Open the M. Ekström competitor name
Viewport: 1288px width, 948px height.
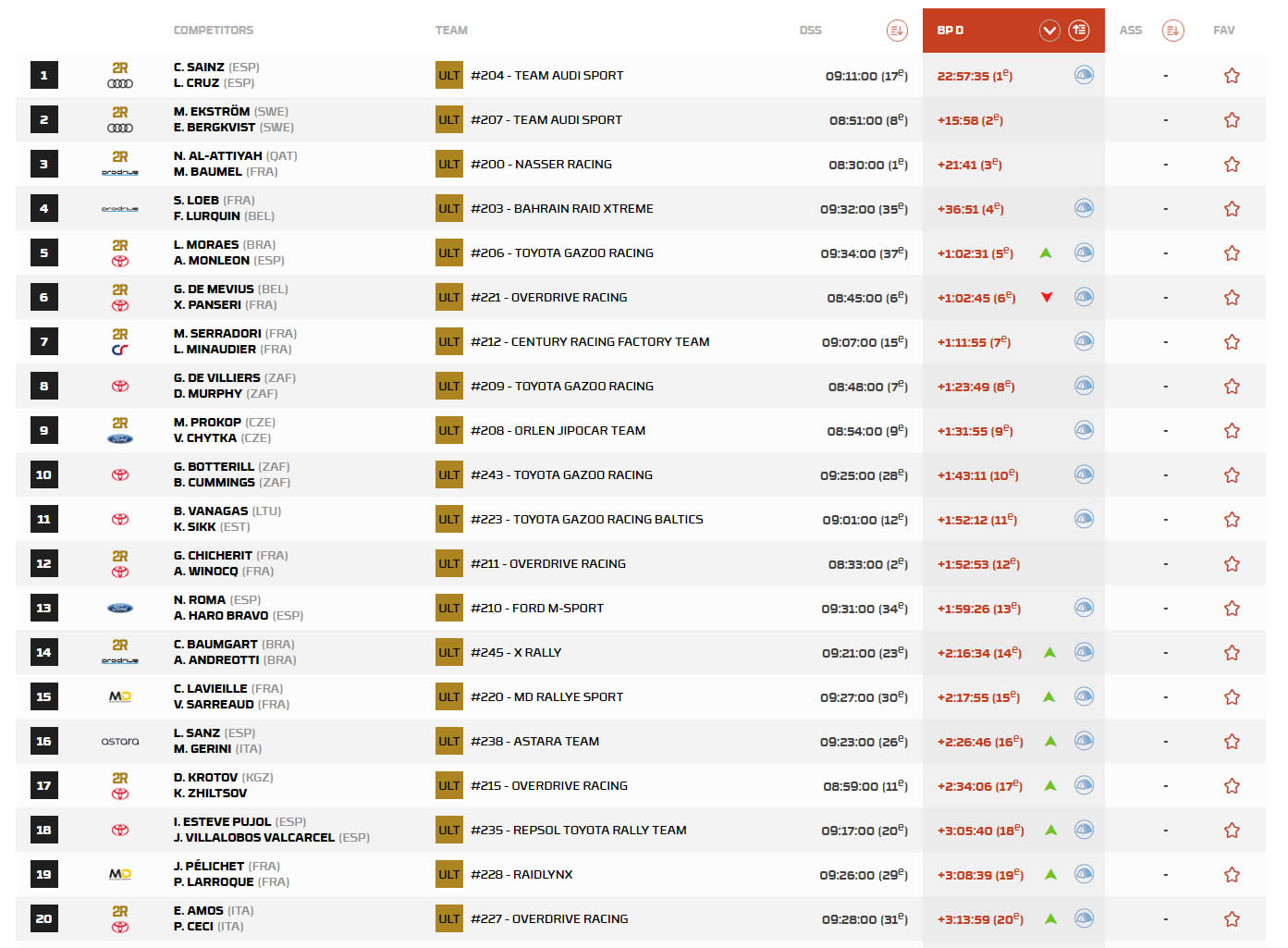pyautogui.click(x=212, y=112)
